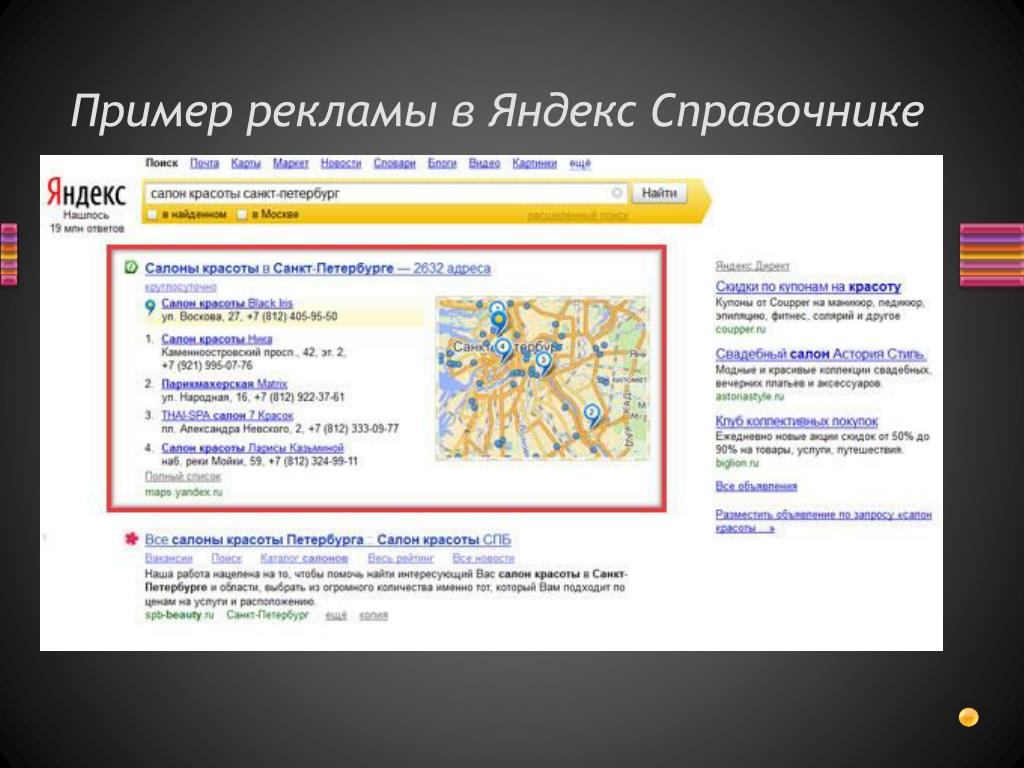Viewport: 1024px width, 768px height.
Task: Open the ad 'Клуб коллективных покупок'
Action: 797,421
